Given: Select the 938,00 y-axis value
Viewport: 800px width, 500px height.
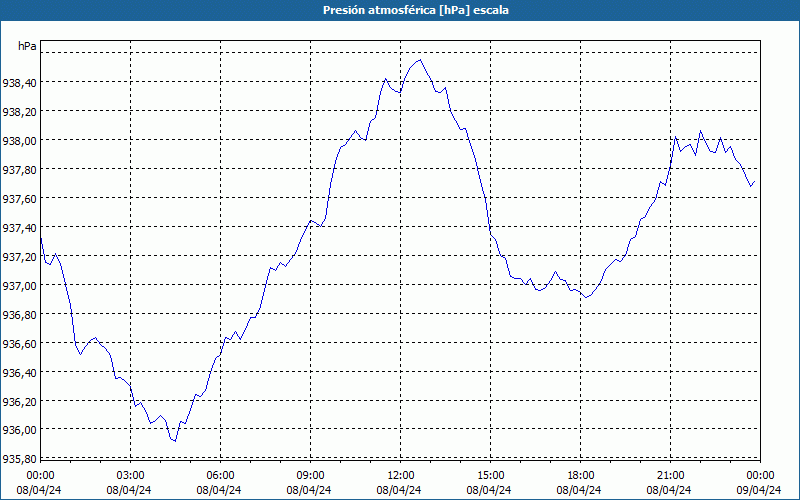Looking at the screenshot, I should click(x=19, y=141).
